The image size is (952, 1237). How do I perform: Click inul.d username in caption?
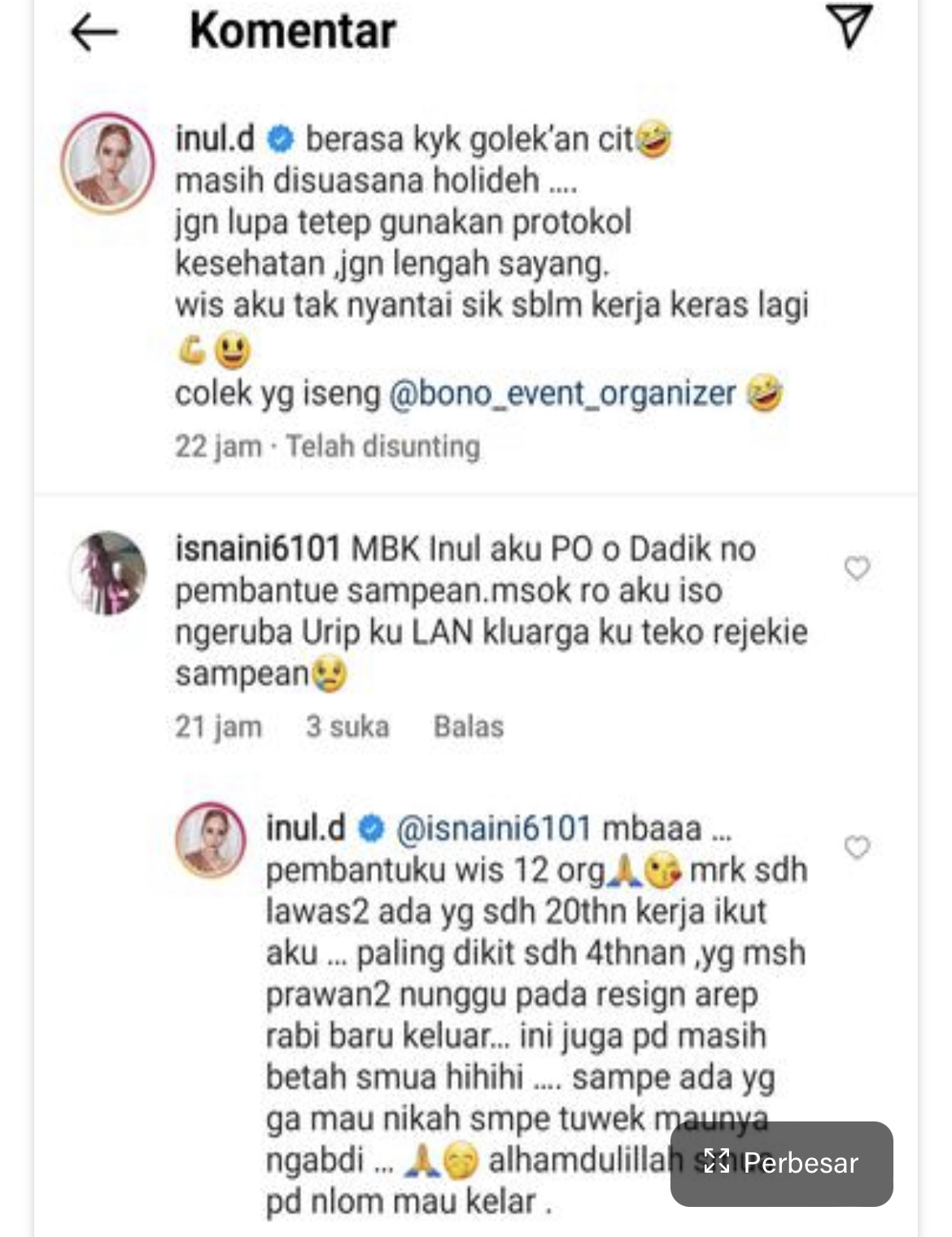pyautogui.click(x=215, y=139)
